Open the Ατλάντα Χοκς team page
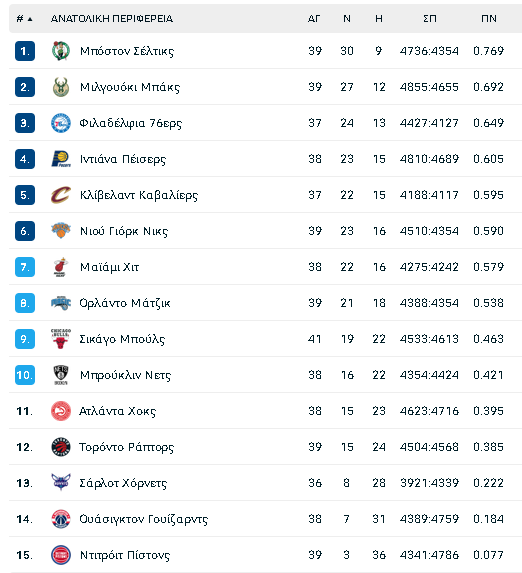This screenshot has width=522, height=573. point(118,411)
